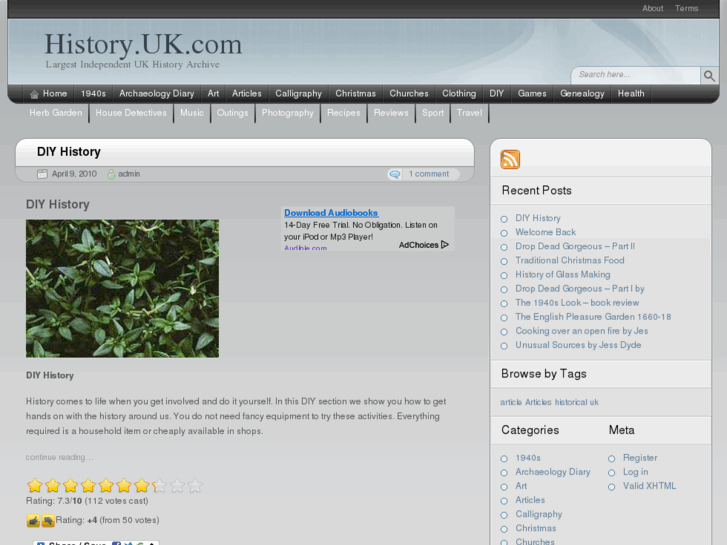Viewport: 727px width, 545px height.
Task: Open the 1 comment link
Action: click(429, 174)
